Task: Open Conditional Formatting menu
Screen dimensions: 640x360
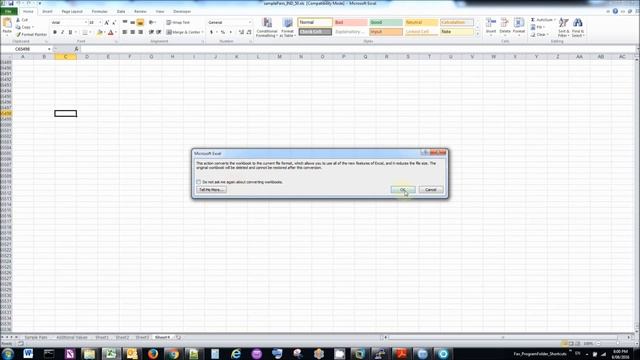Action: [x=267, y=28]
